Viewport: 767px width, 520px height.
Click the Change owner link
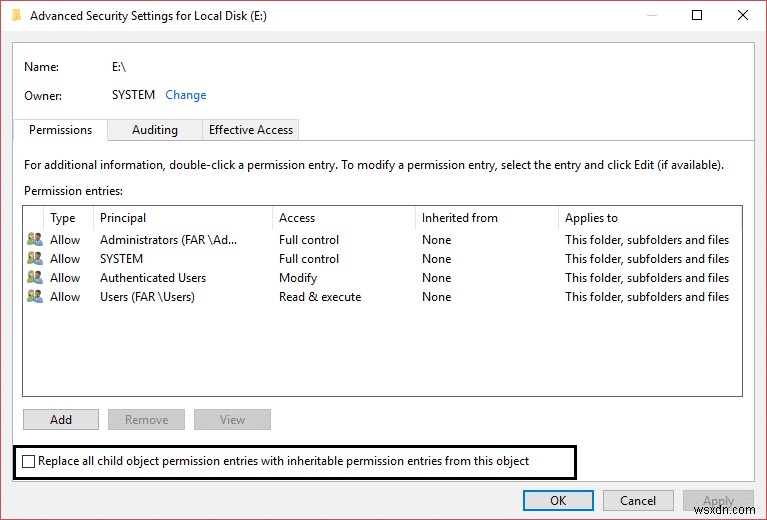186,95
